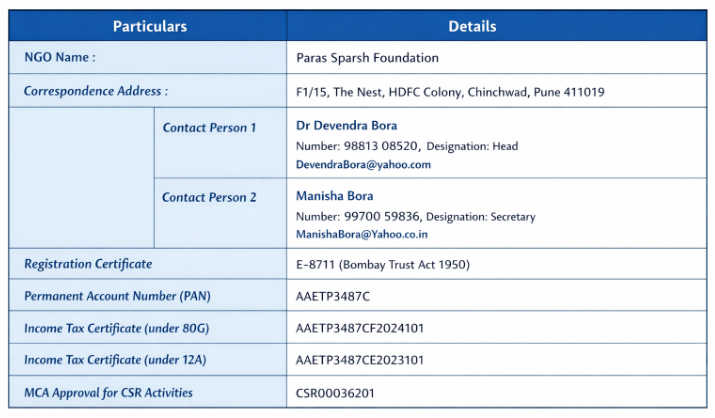Select the NGO Name label
Image resolution: width=715 pixels, height=418 pixels.
59,57
